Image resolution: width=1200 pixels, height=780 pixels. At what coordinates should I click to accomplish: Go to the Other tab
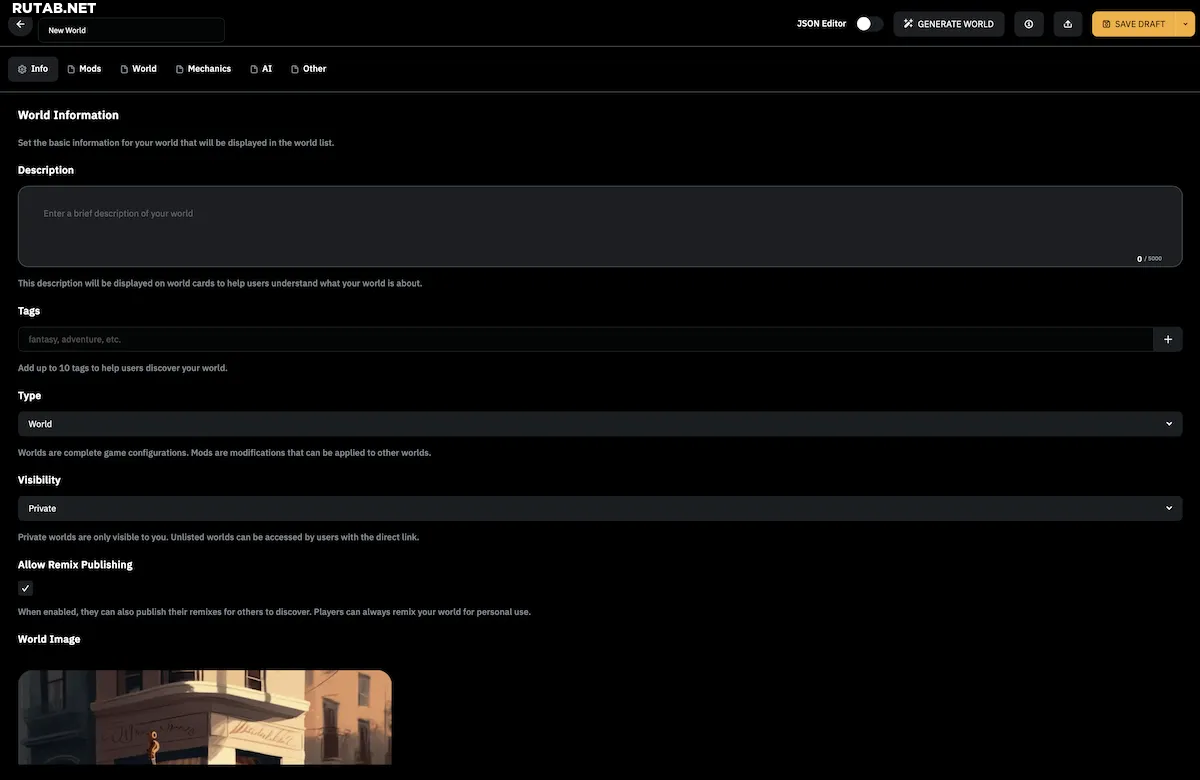click(309, 69)
